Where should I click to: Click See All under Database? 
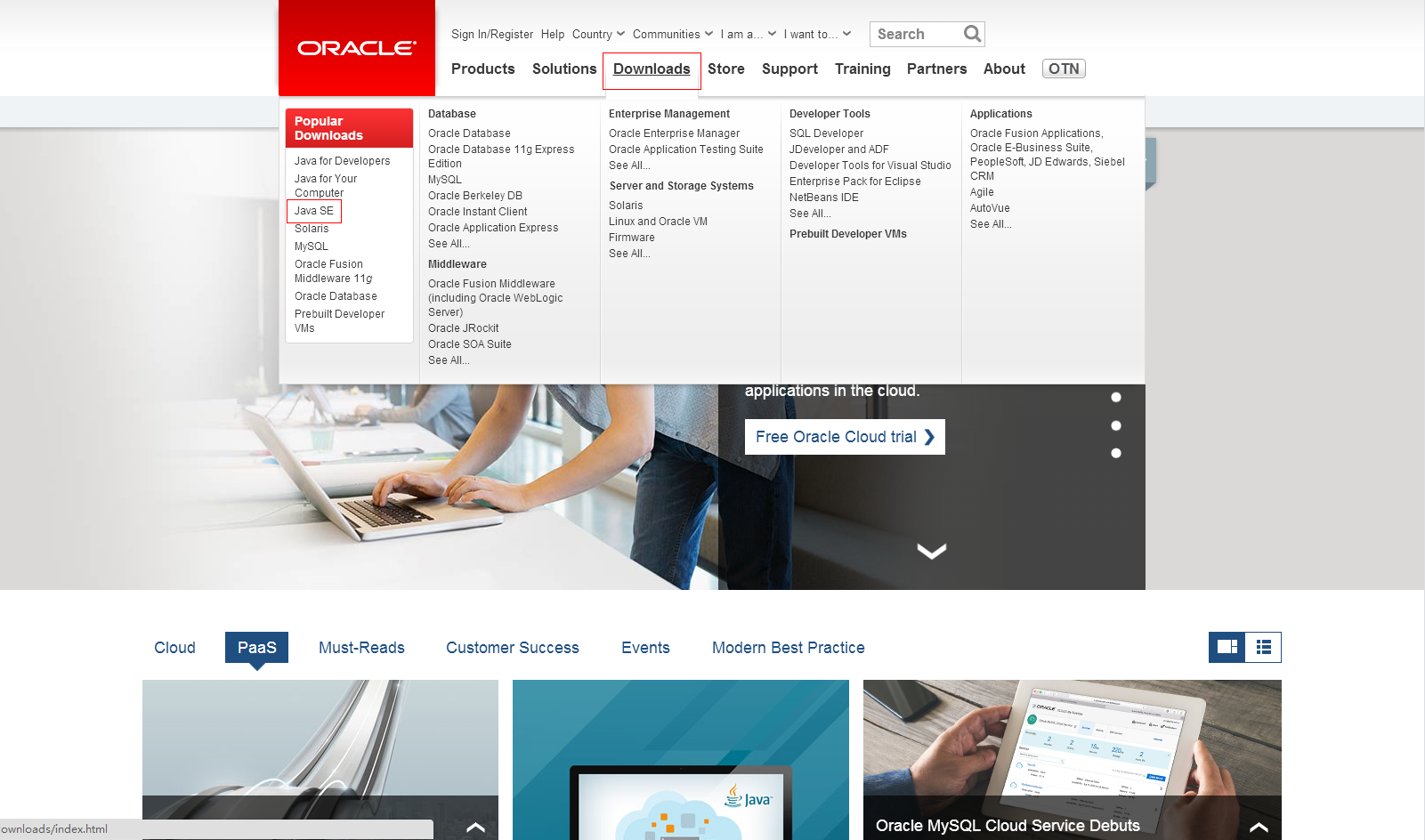449,244
